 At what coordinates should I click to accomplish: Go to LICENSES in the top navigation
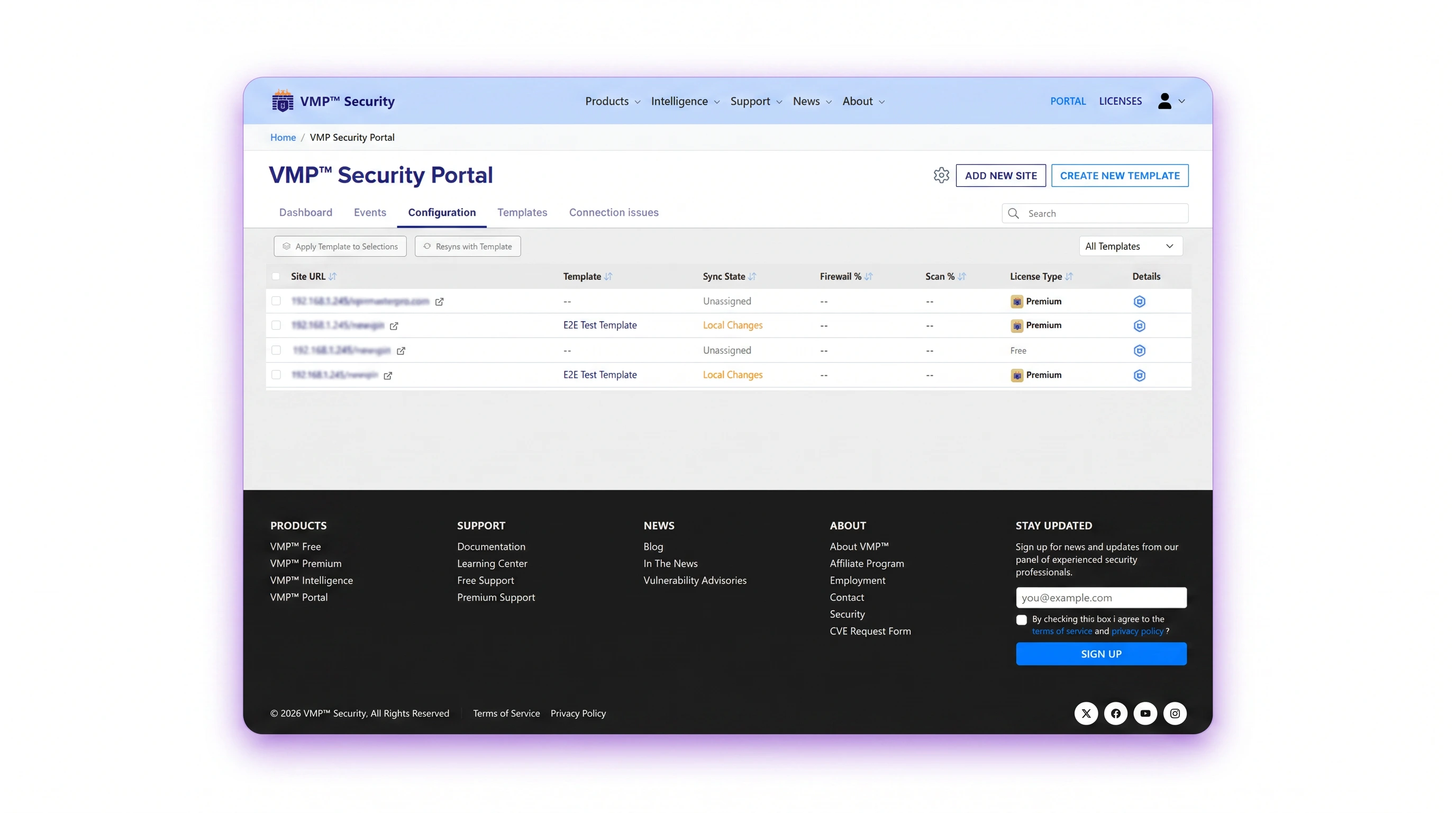[1120, 101]
